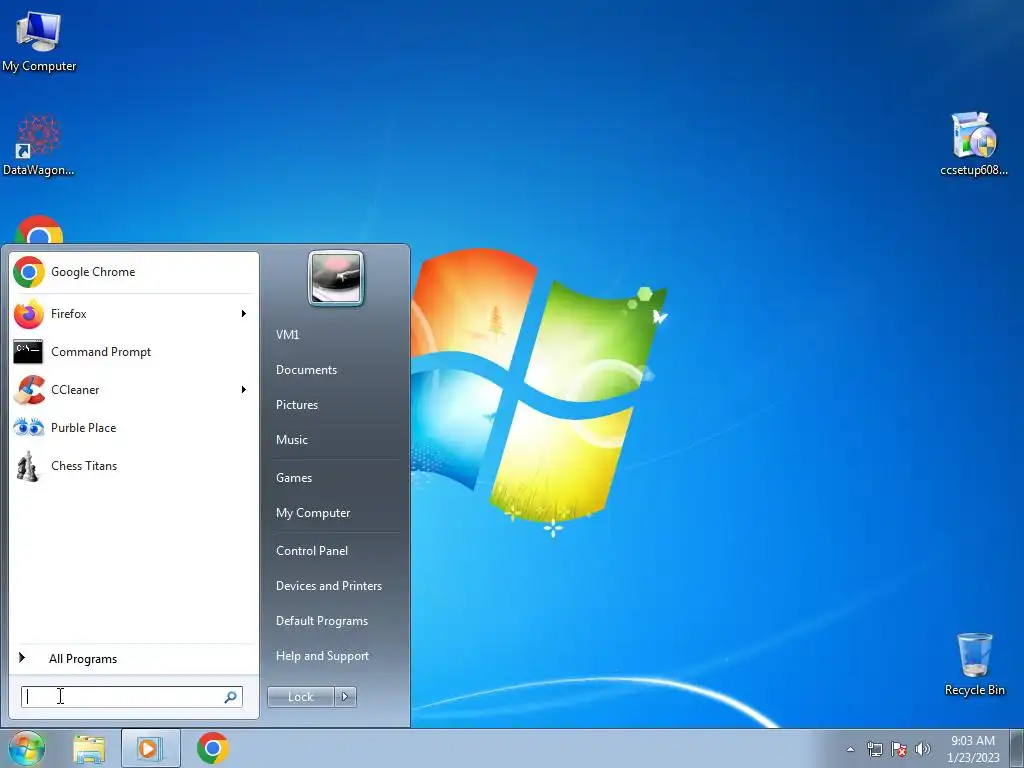Viewport: 1024px width, 768px height.
Task: Click the Firefox icon in Start menu
Action: [x=29, y=314]
